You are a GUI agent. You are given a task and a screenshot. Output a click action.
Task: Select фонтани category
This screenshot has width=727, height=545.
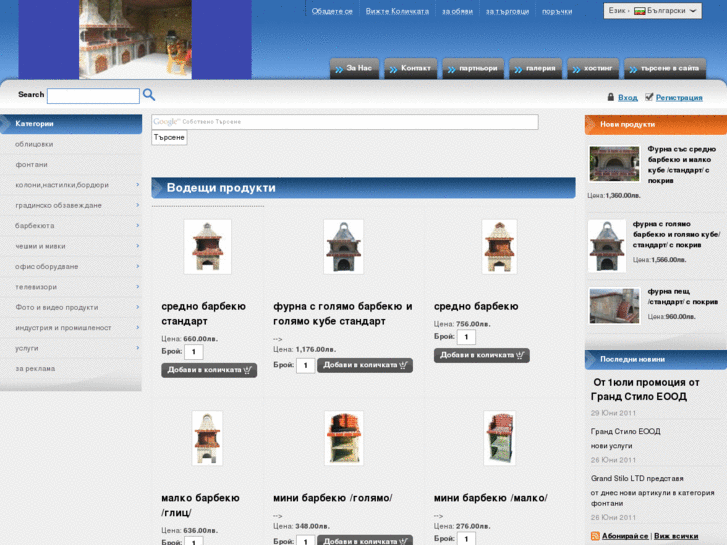point(71,165)
